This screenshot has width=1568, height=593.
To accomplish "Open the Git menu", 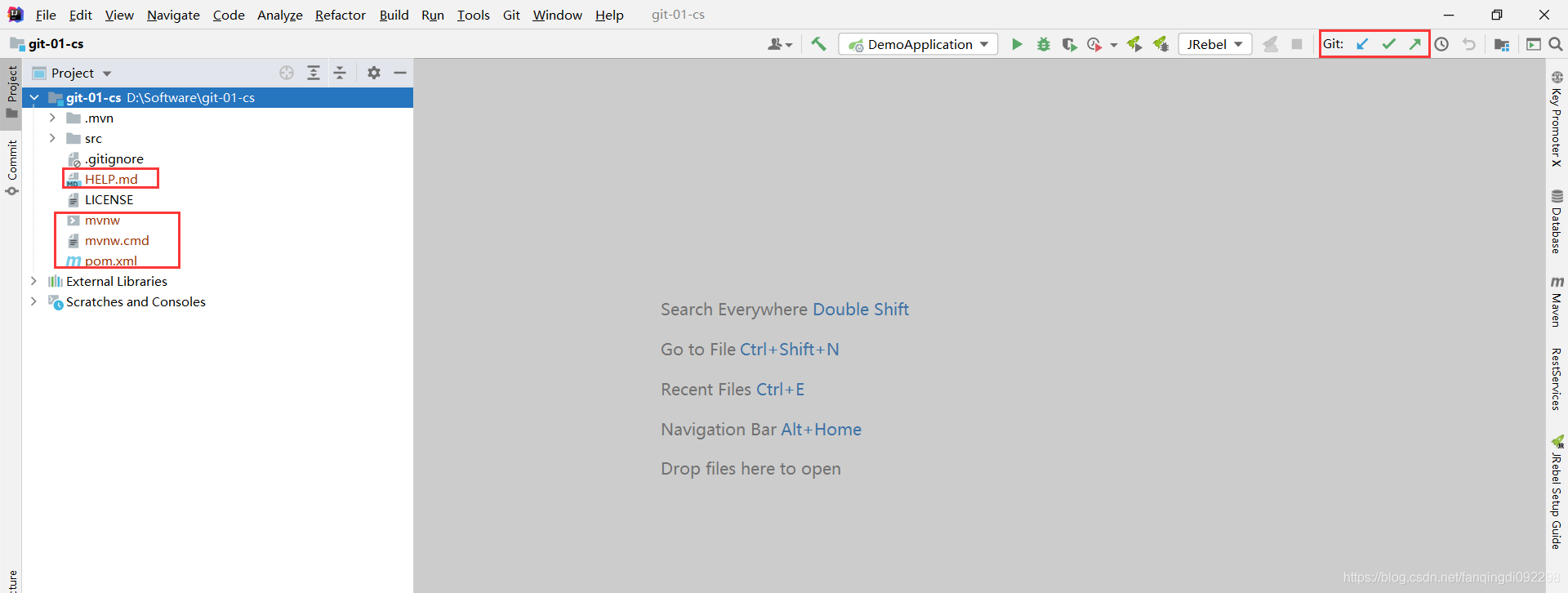I will click(511, 15).
